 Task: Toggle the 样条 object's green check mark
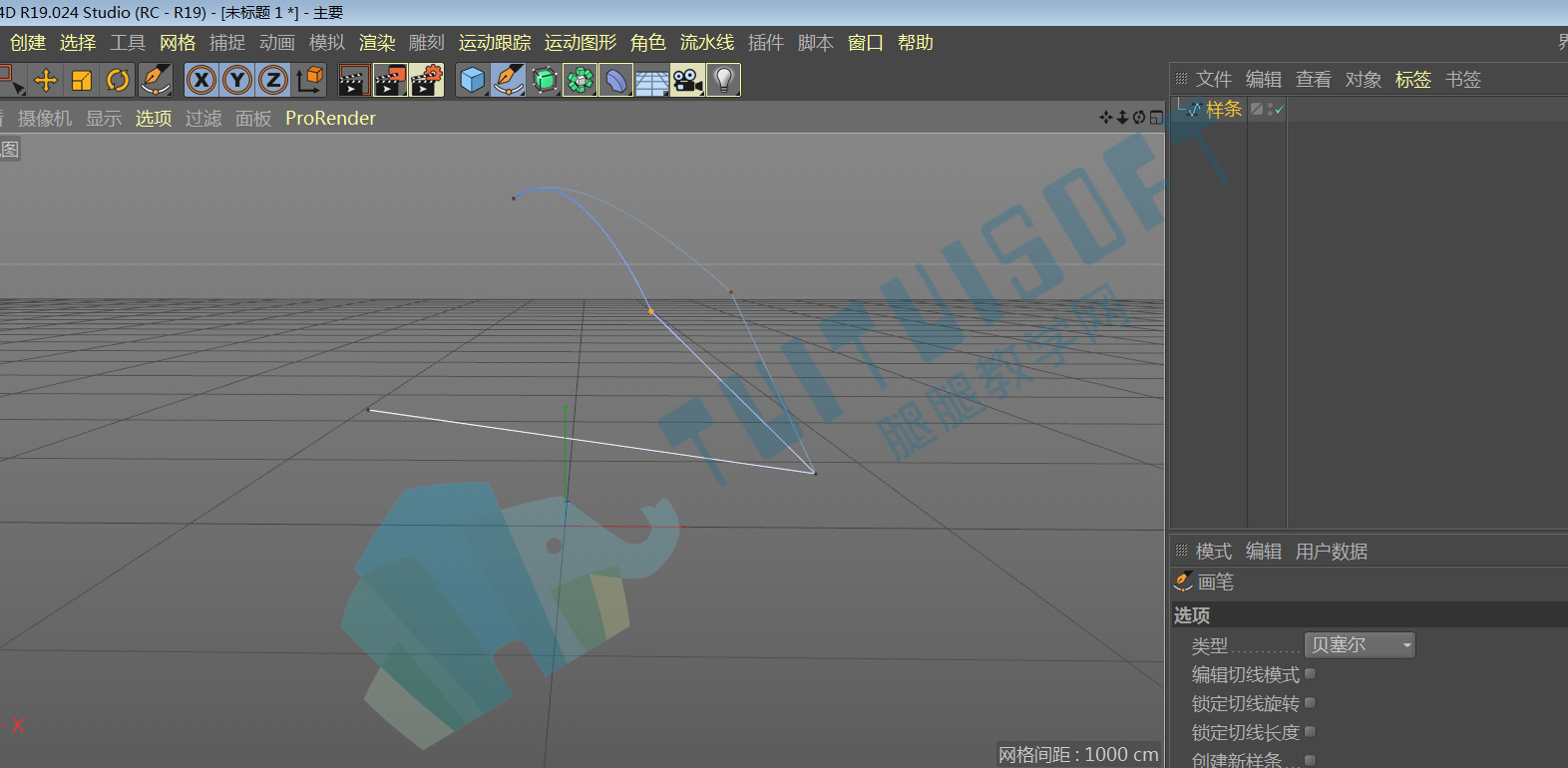(x=1279, y=110)
